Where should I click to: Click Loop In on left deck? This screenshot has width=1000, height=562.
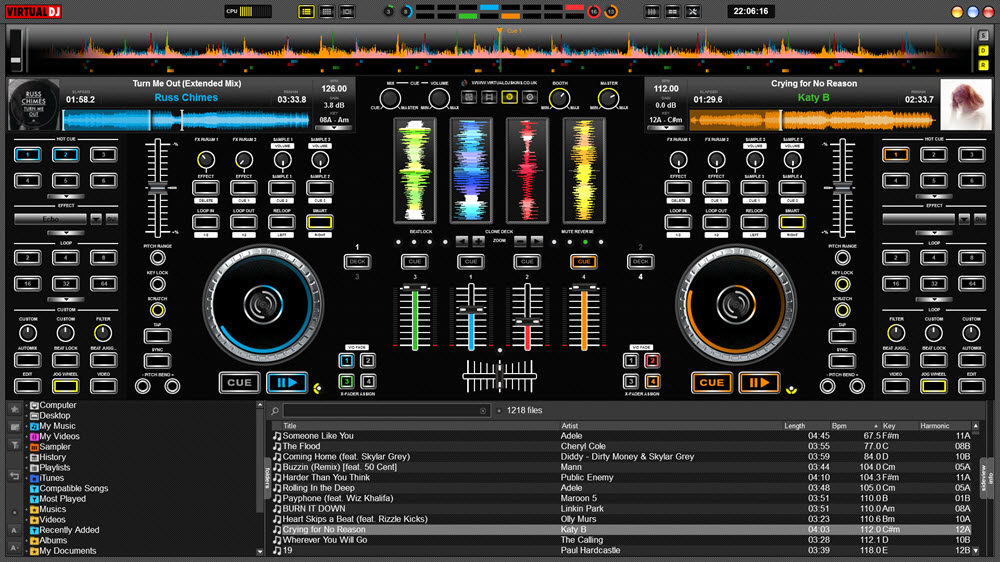(205, 222)
